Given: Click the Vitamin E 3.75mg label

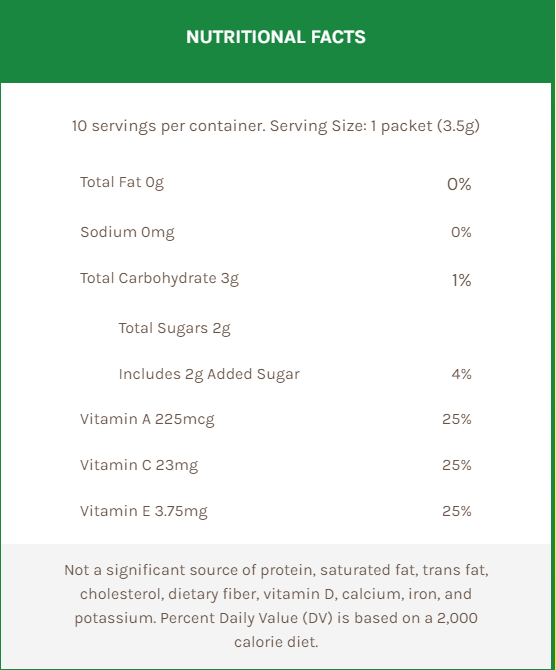Looking at the screenshot, I should tap(144, 511).
